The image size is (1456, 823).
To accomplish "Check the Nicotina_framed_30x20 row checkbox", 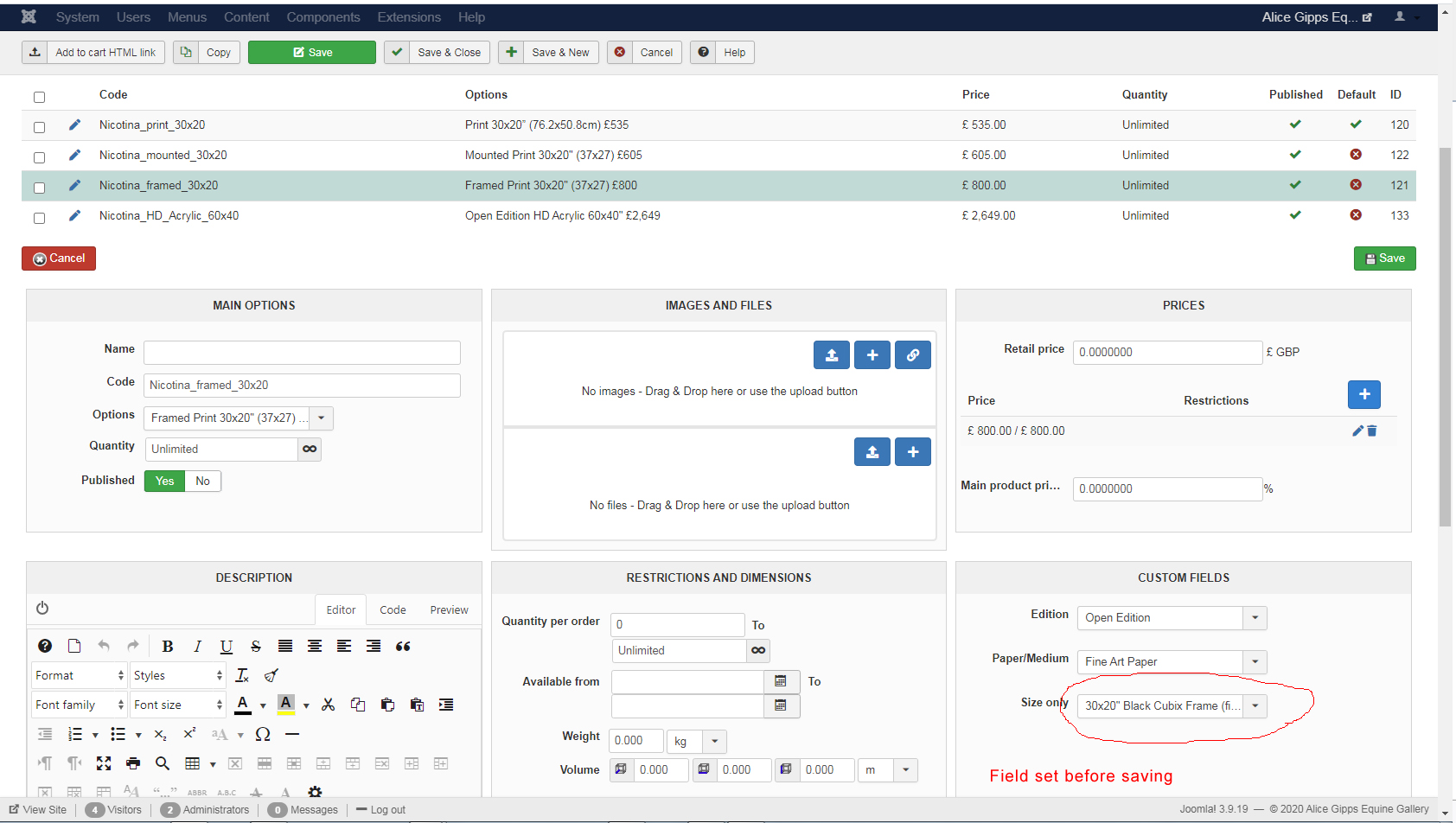I will pyautogui.click(x=39, y=188).
